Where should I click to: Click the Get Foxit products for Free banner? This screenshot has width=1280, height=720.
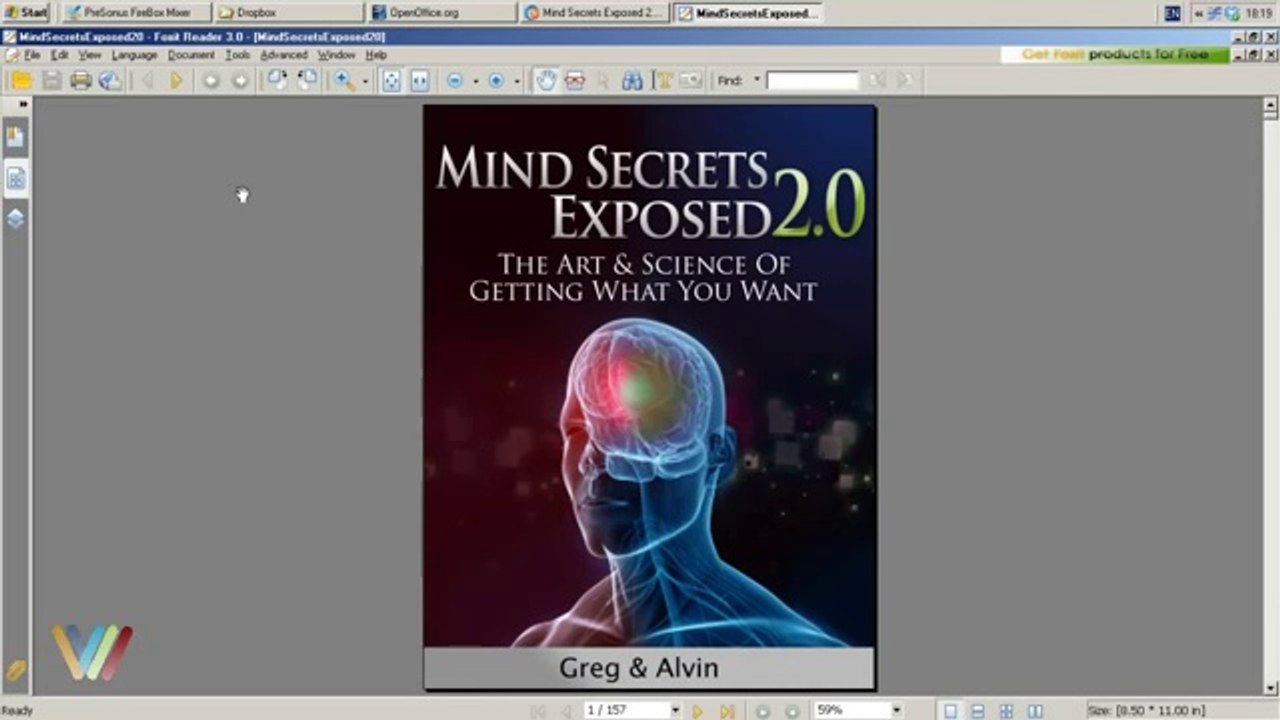point(1115,55)
